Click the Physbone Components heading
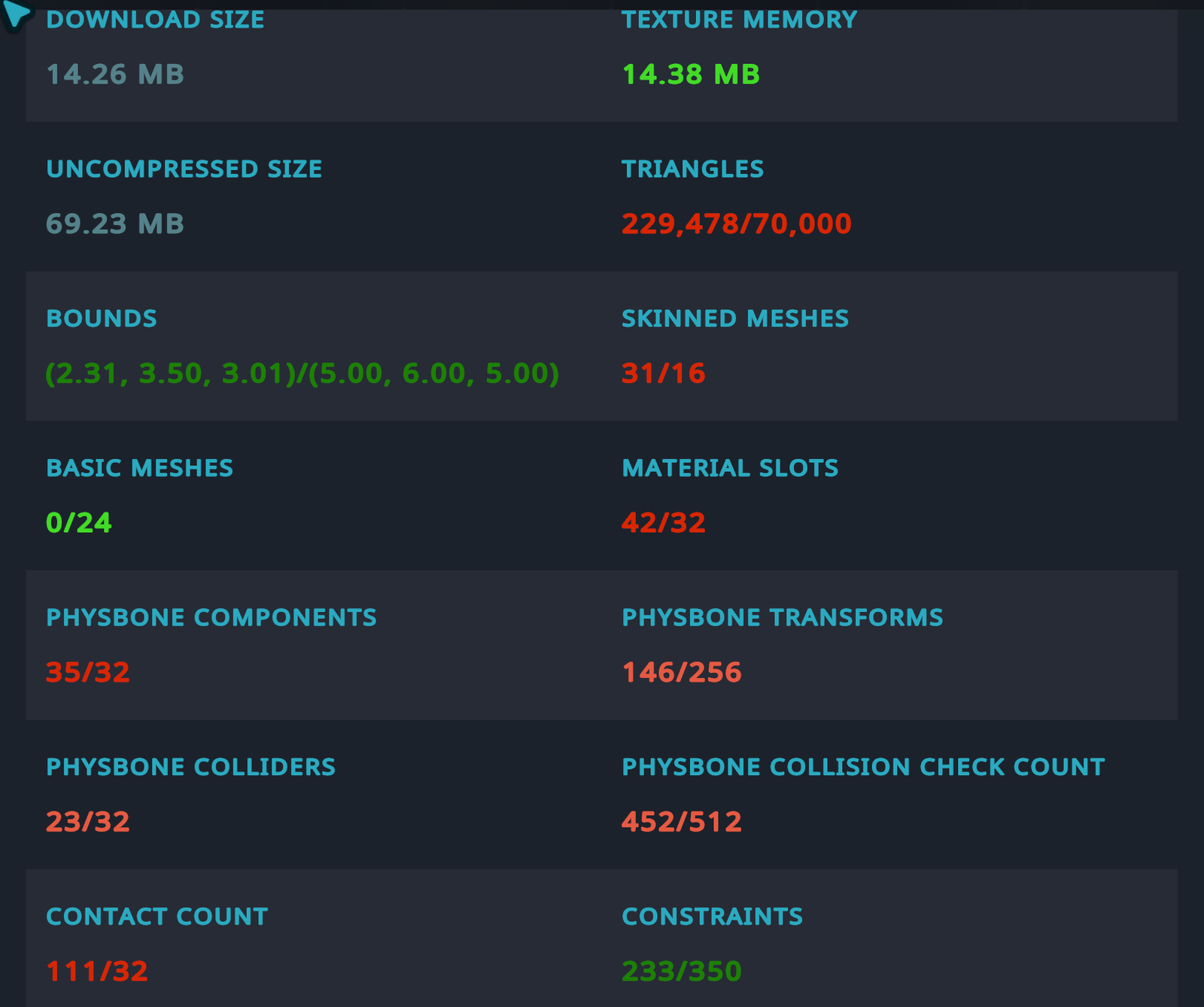The width and height of the screenshot is (1204, 1007). click(211, 618)
